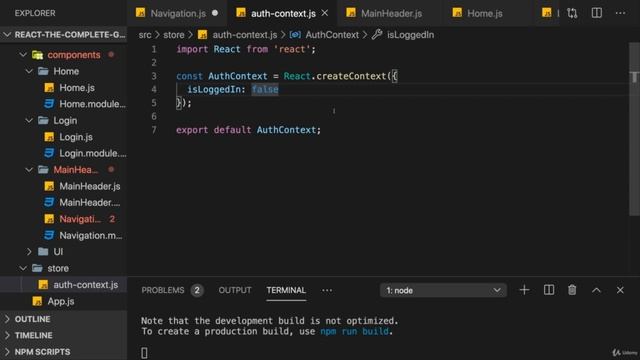Open the Navigati... file with 2 problems
This screenshot has width=640, height=360.
(80, 219)
